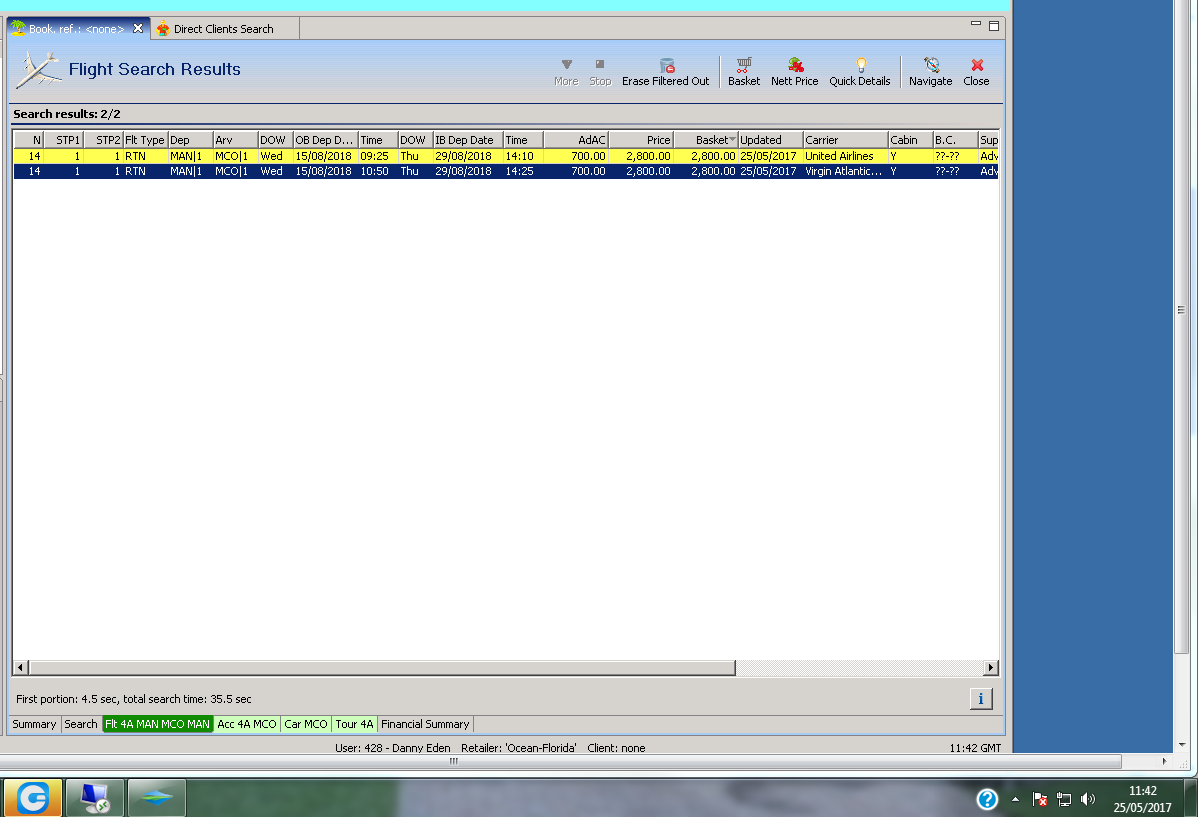Click horizontal scrollbar left arrow
Screen dimensions: 1198x817
21,667
